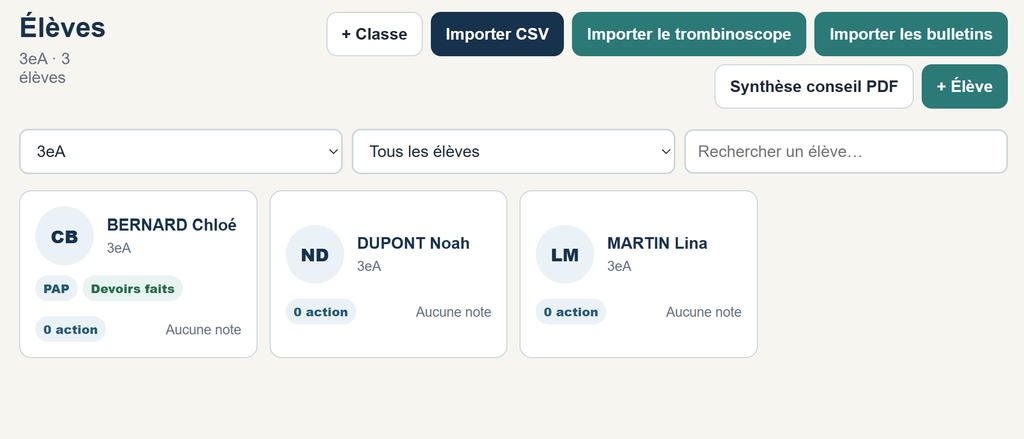Screen dimensions: 1024x439
Task: Focus the Rechercher un élève search field
Action: [846, 152]
